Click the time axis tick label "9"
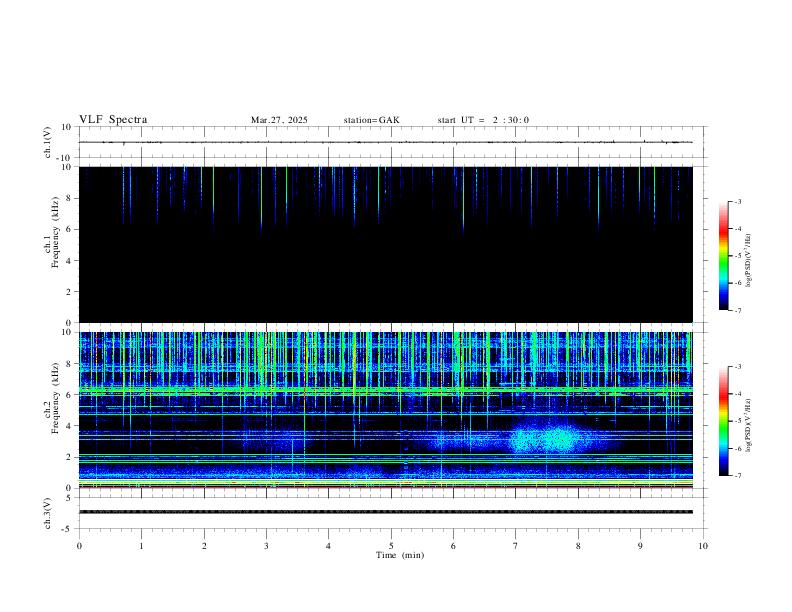Viewport: 792px width, 612px height. click(x=640, y=546)
